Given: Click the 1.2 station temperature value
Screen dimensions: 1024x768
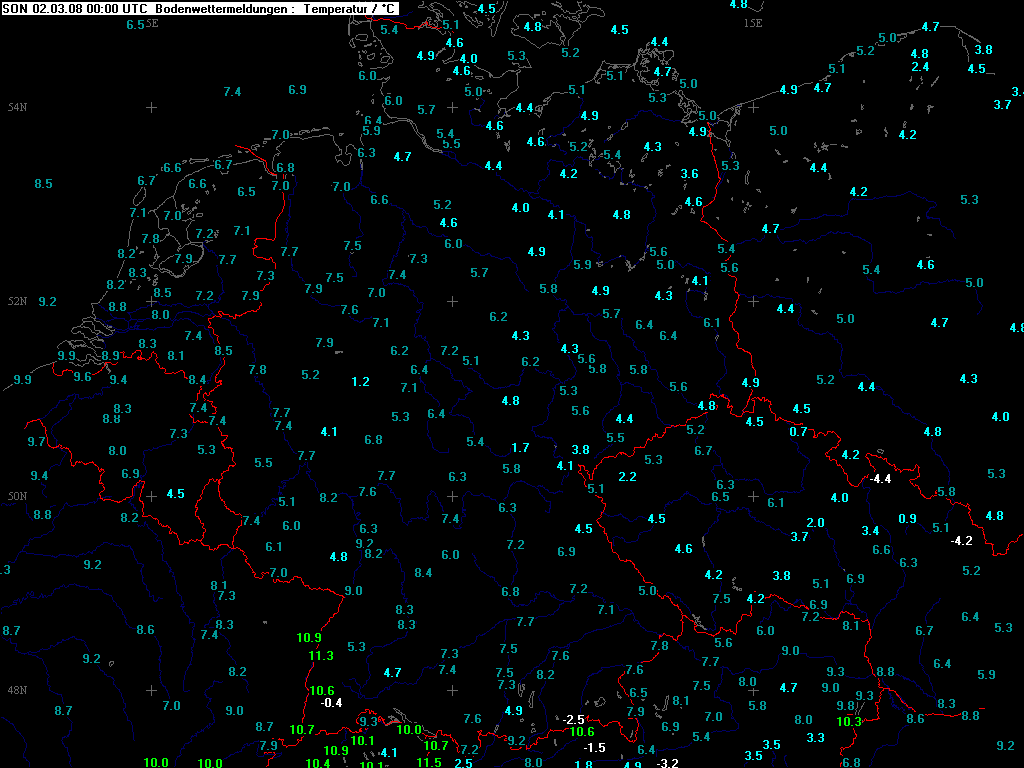Looking at the screenshot, I should [x=361, y=382].
